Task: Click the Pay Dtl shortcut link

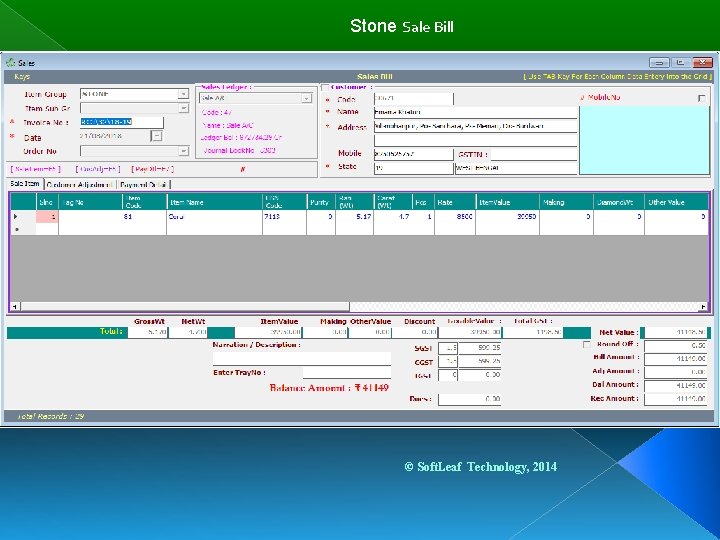Action: 152,169
